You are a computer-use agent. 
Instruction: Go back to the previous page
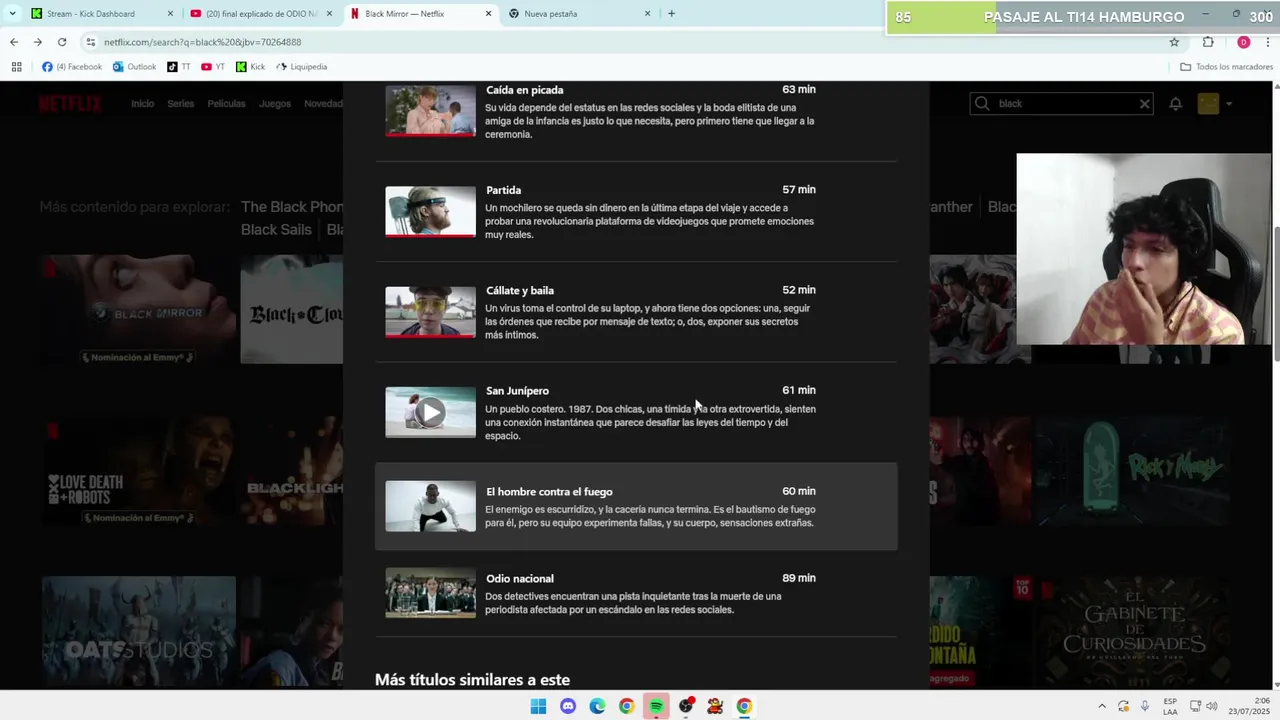click(x=14, y=42)
